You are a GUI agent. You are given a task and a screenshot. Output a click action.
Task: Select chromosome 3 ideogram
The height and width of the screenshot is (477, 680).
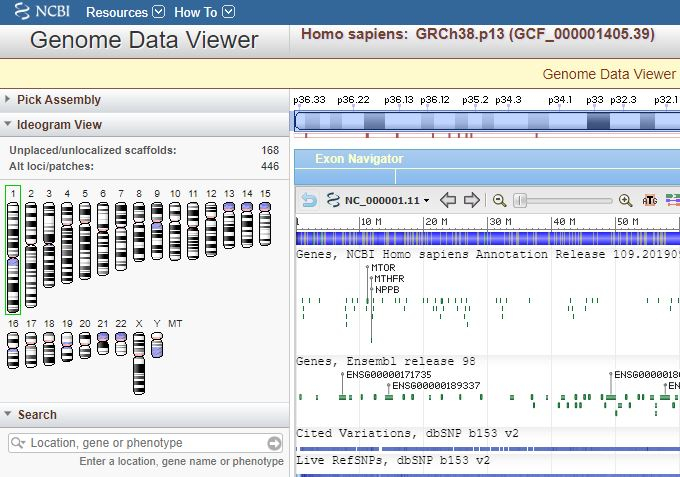point(49,245)
